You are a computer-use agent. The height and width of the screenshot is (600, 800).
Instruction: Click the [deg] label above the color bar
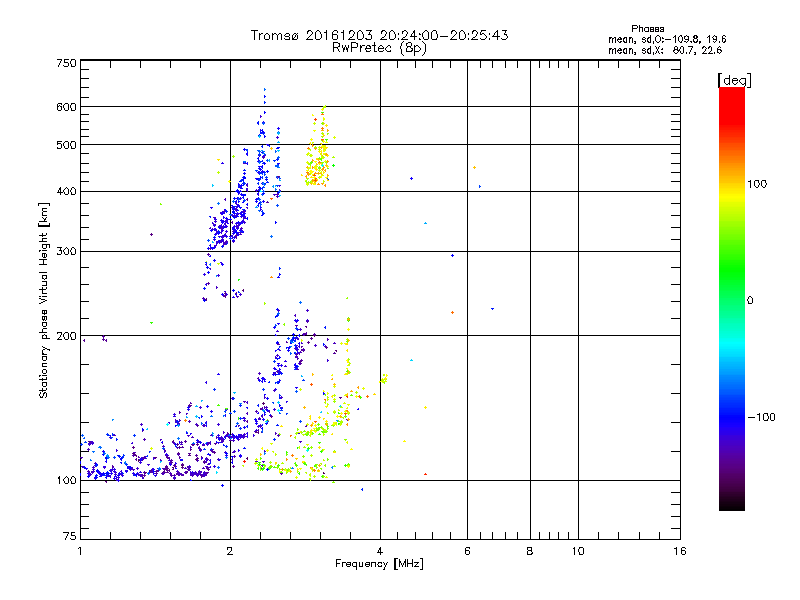[734, 80]
